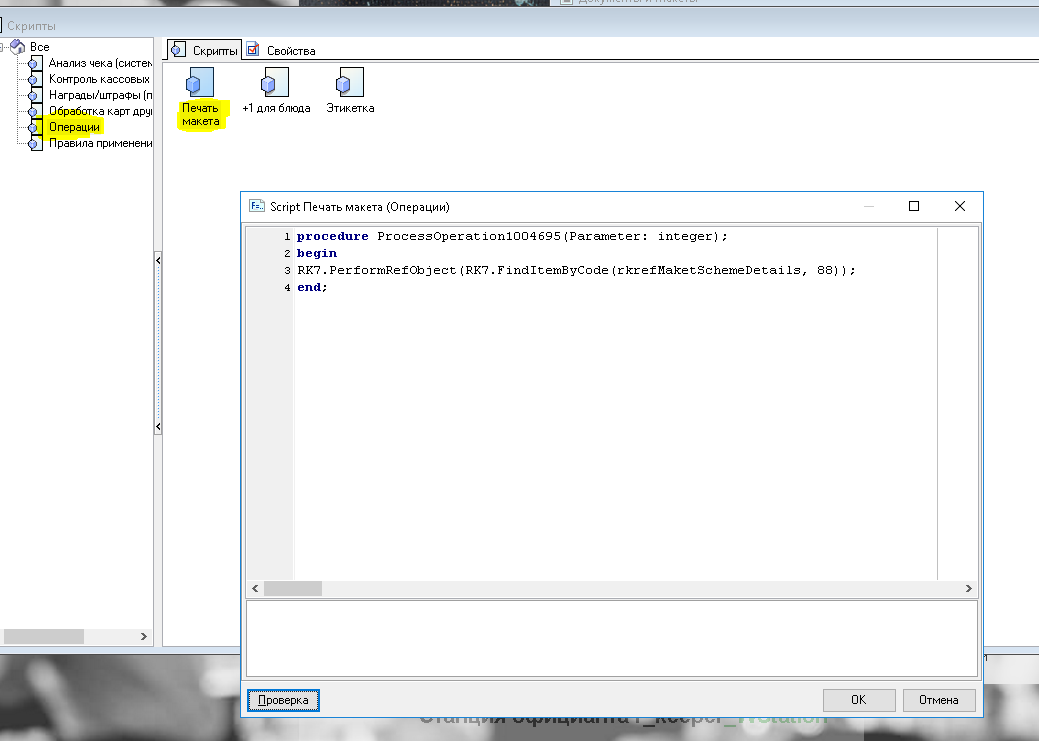The width and height of the screenshot is (1039, 741).
Task: Click the 'Все' root house icon
Action: click(18, 47)
